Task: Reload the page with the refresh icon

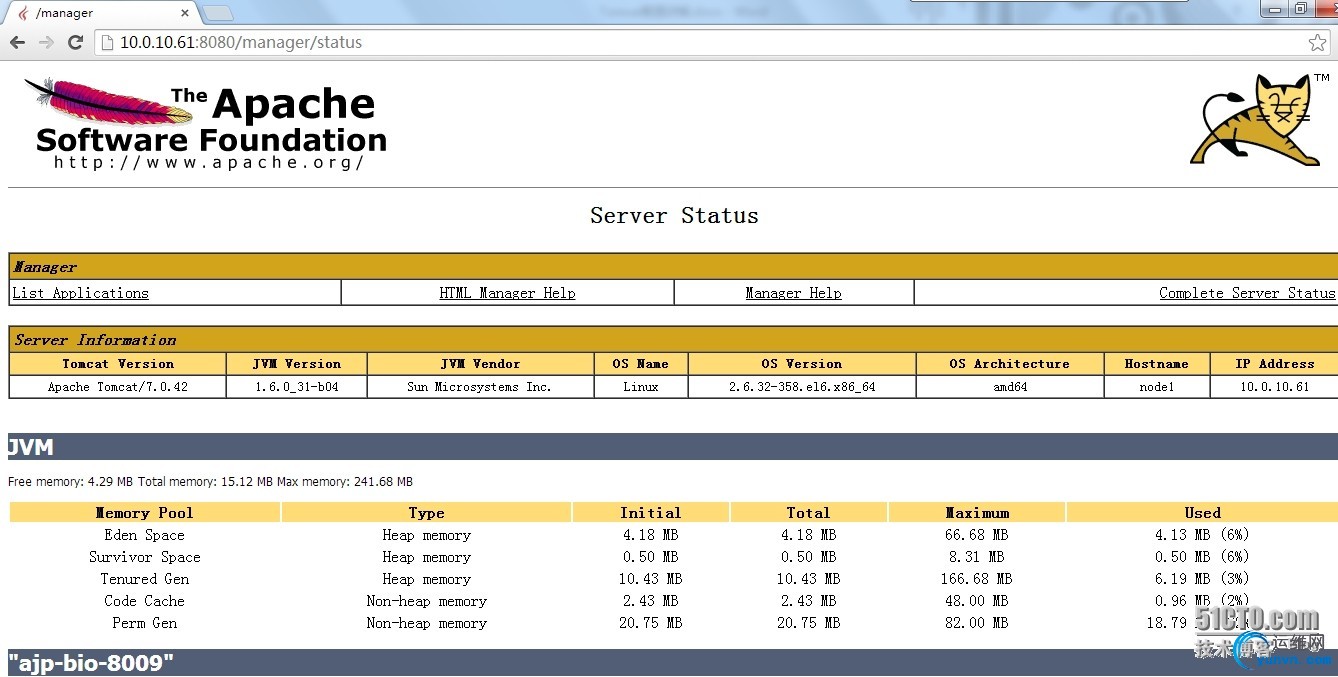Action: click(x=75, y=42)
